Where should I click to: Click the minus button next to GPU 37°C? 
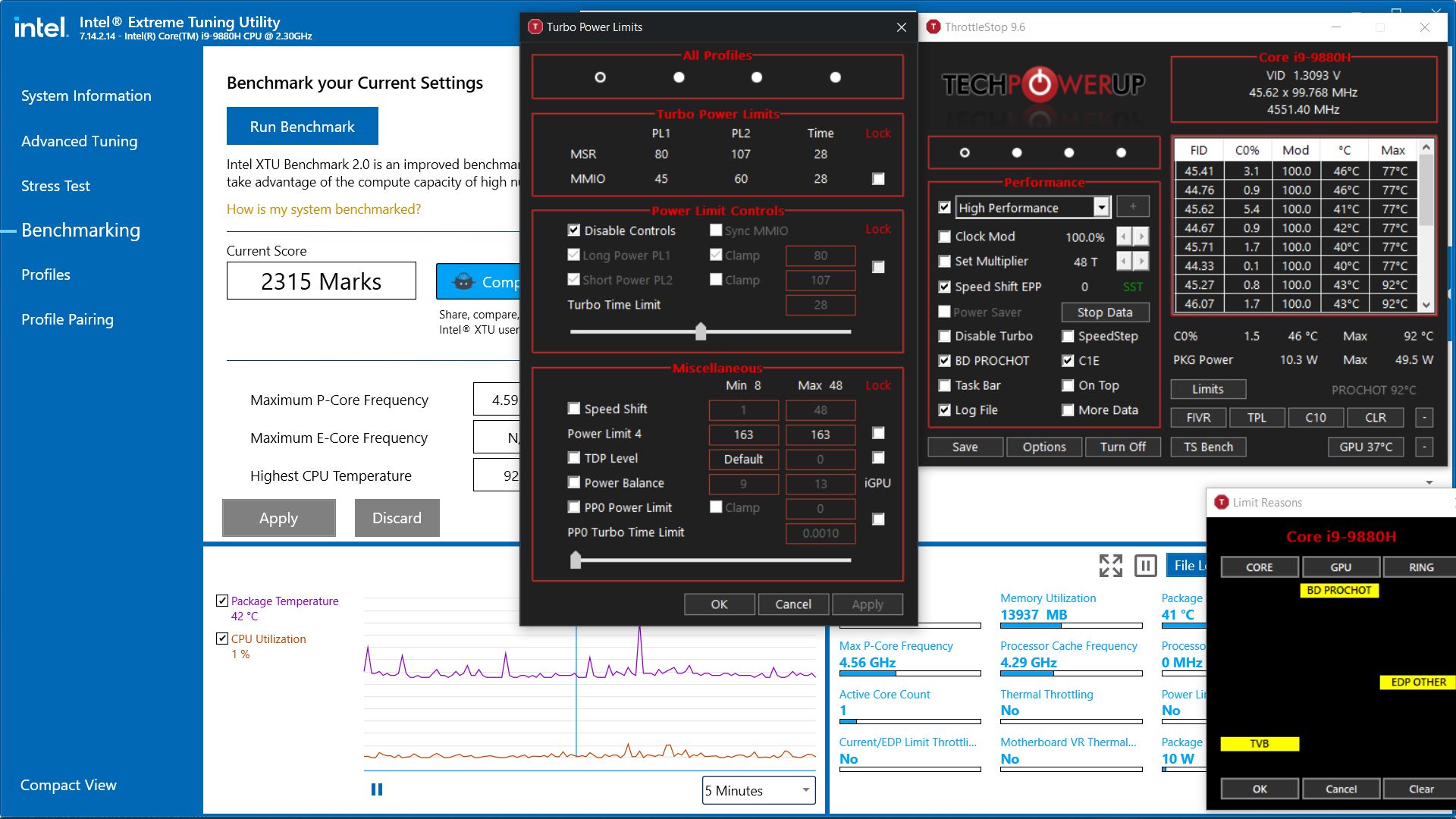point(1424,447)
